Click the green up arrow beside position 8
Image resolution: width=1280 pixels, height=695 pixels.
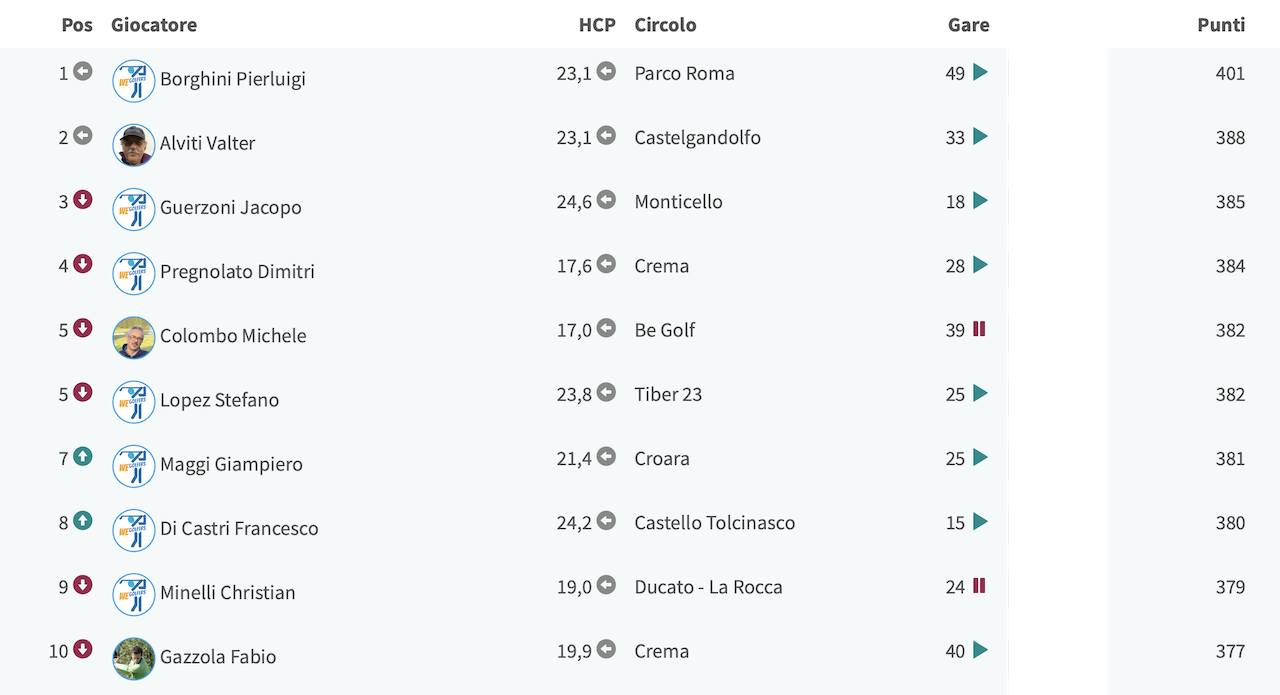tap(83, 521)
